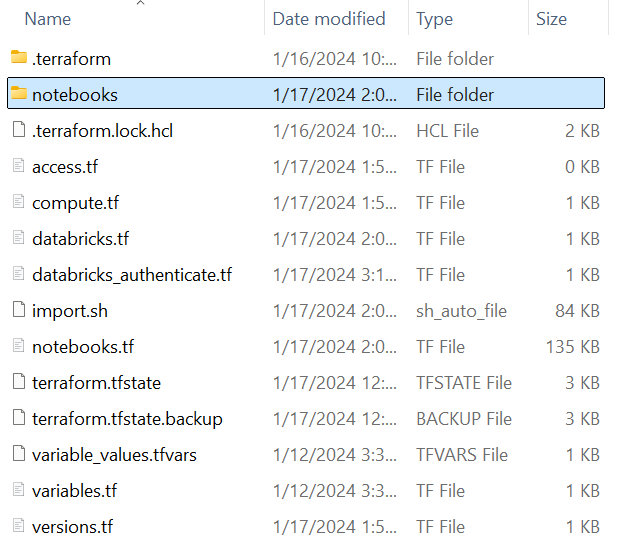Sort files by the Name column
620x553 pixels.
coord(48,19)
